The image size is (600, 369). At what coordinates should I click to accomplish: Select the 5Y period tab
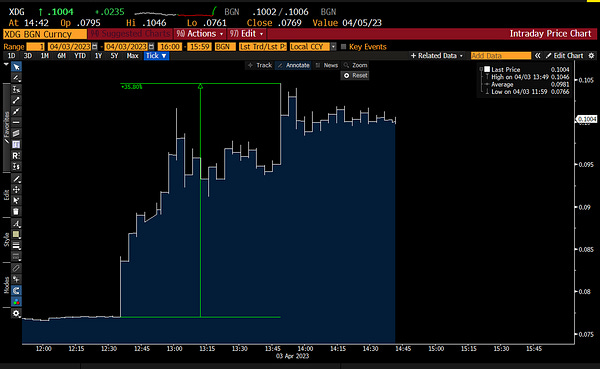[114, 56]
